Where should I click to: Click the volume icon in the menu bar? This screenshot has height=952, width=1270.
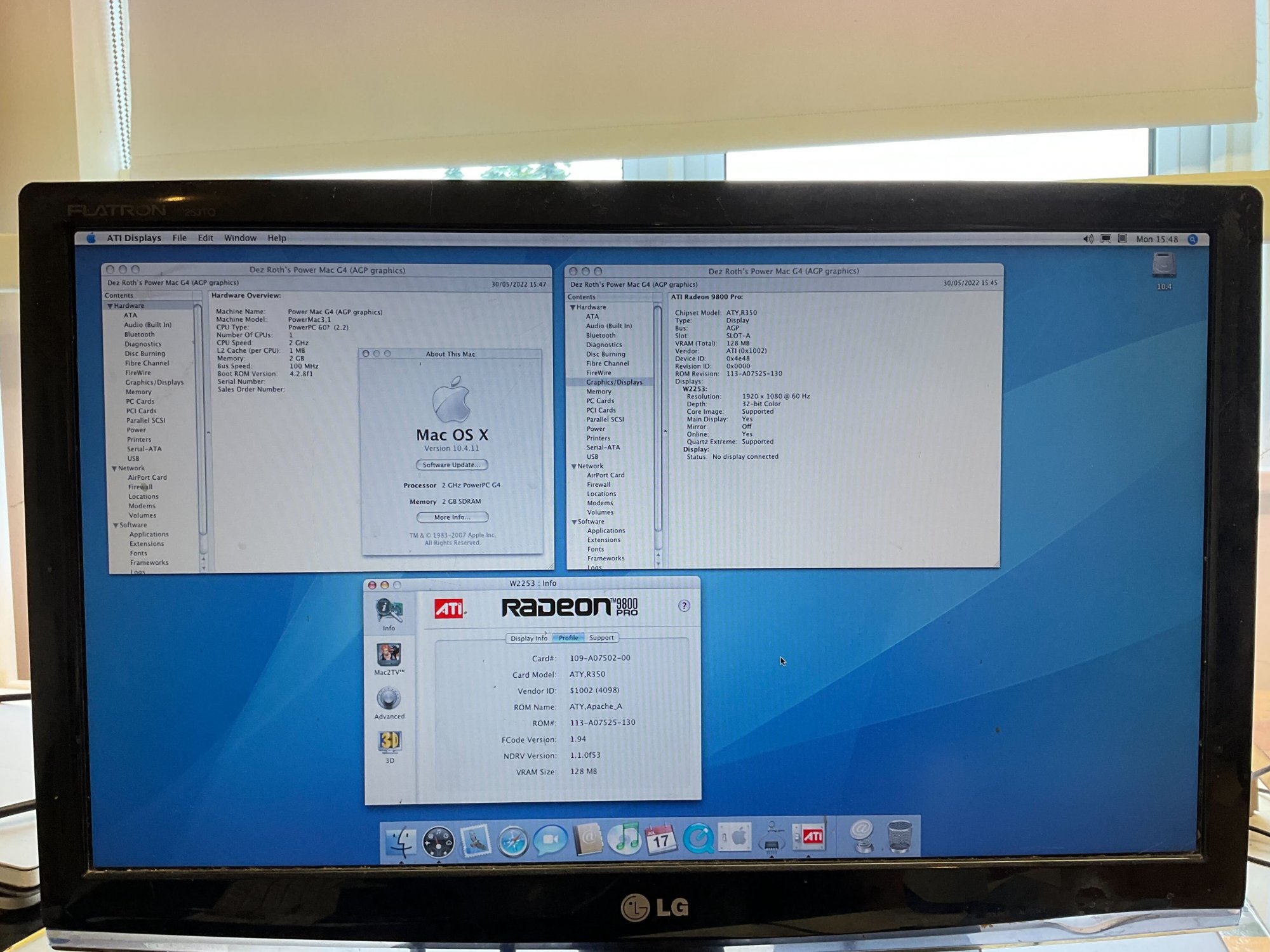[1088, 239]
